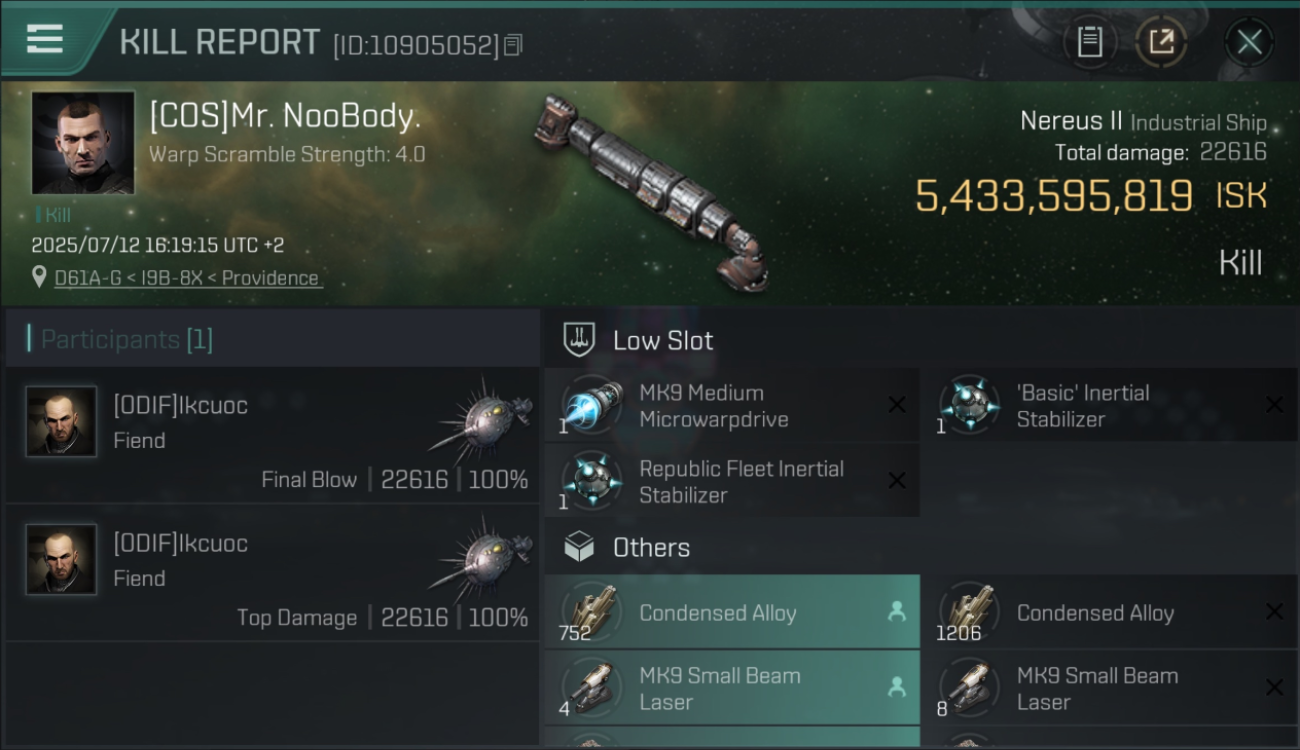Click the Others section header
1300x750 pixels.
coord(650,548)
